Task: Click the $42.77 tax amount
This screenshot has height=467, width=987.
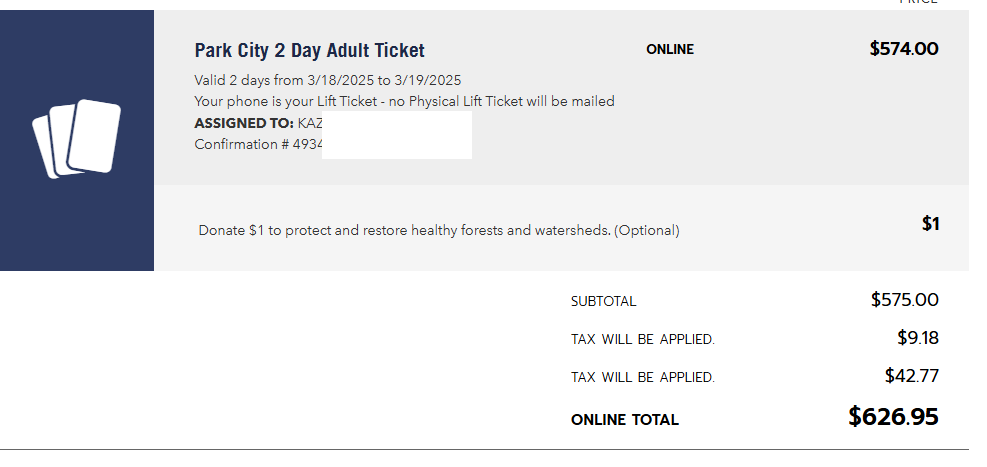Action: pos(911,376)
